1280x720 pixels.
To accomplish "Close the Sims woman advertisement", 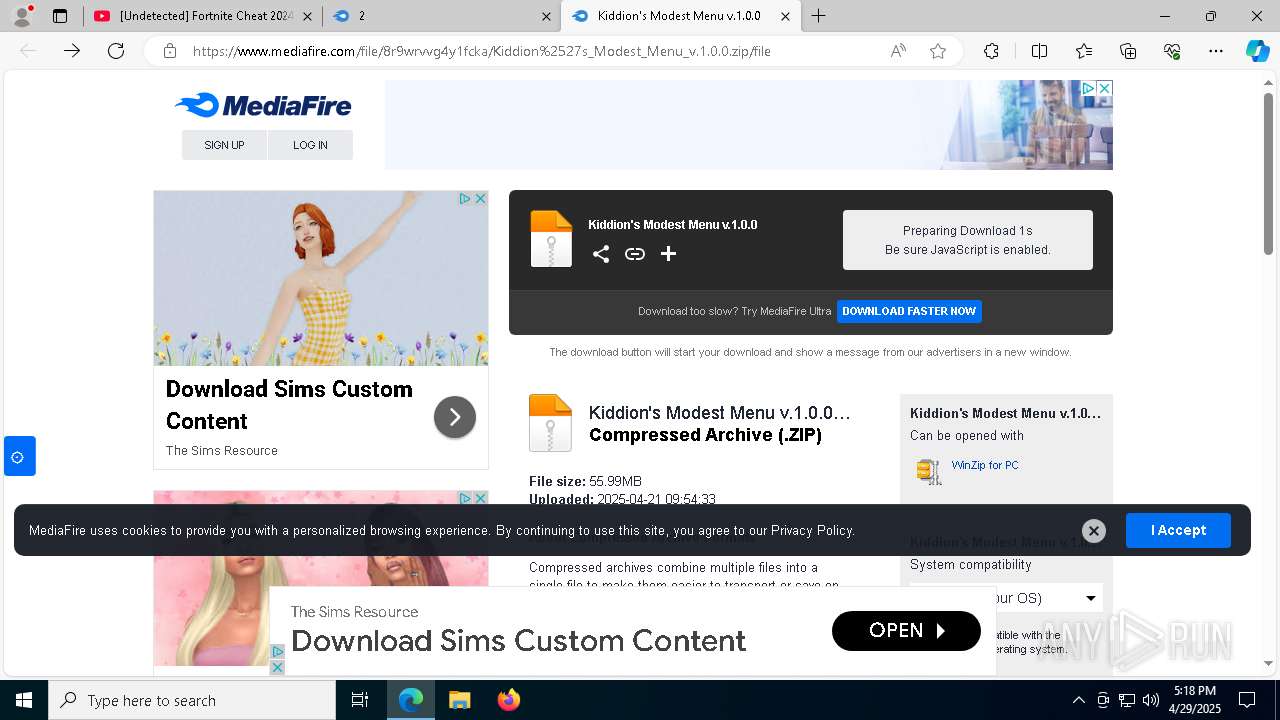I will click(x=480, y=198).
